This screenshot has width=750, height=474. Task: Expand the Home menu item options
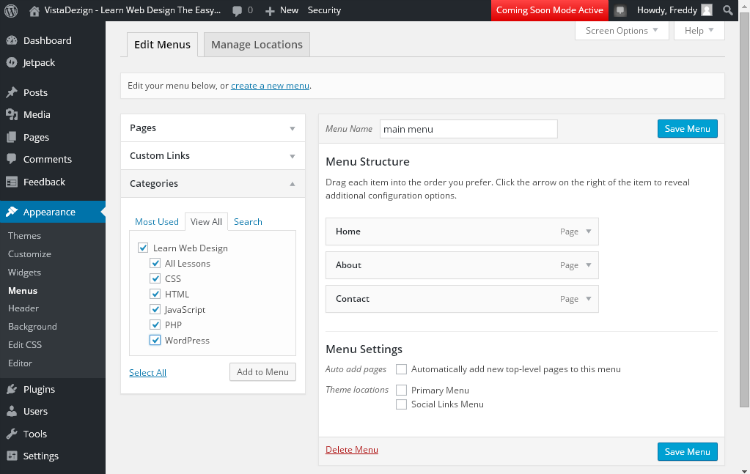click(588, 231)
